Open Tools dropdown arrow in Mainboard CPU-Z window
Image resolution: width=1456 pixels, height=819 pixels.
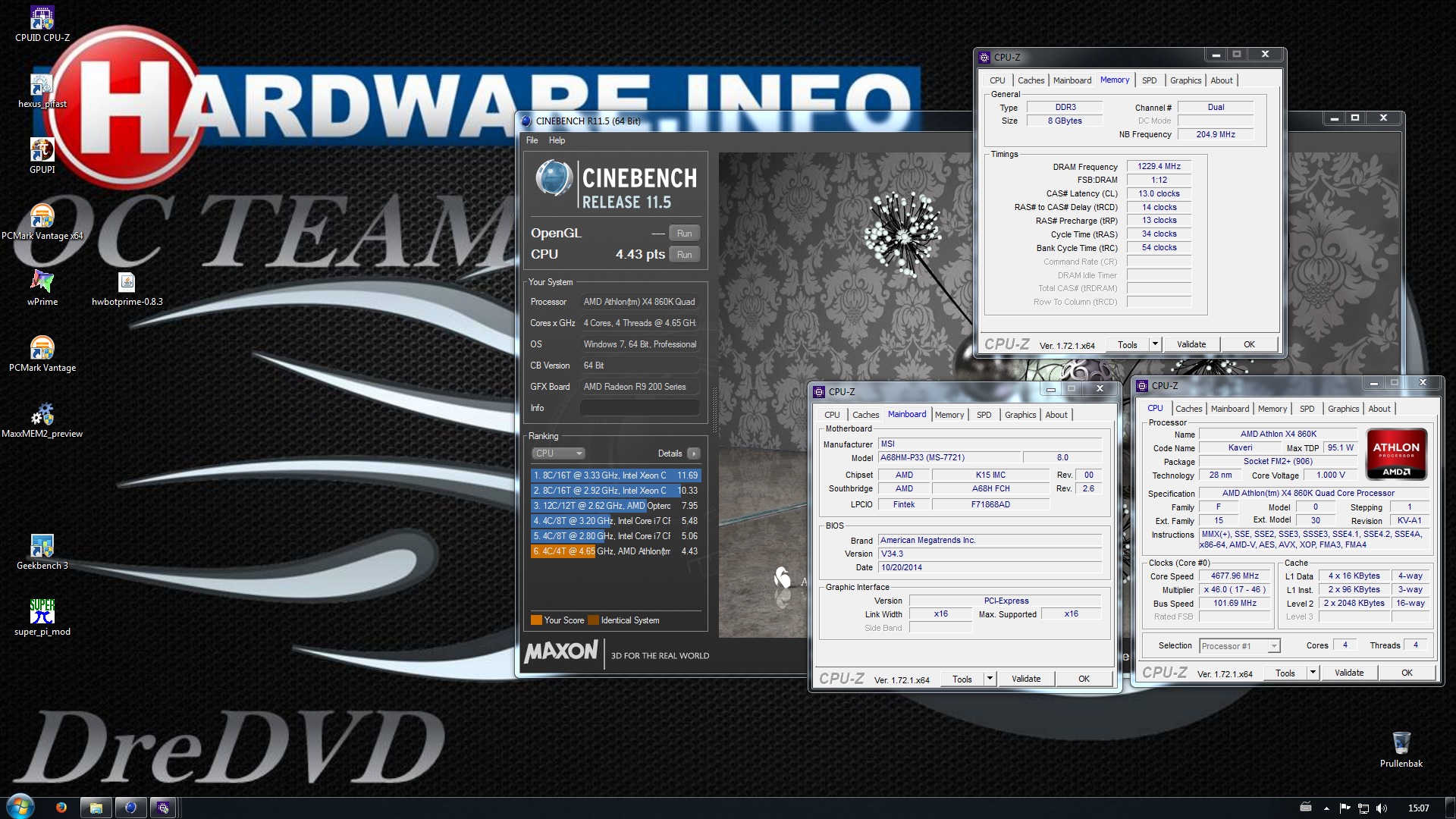pos(990,679)
